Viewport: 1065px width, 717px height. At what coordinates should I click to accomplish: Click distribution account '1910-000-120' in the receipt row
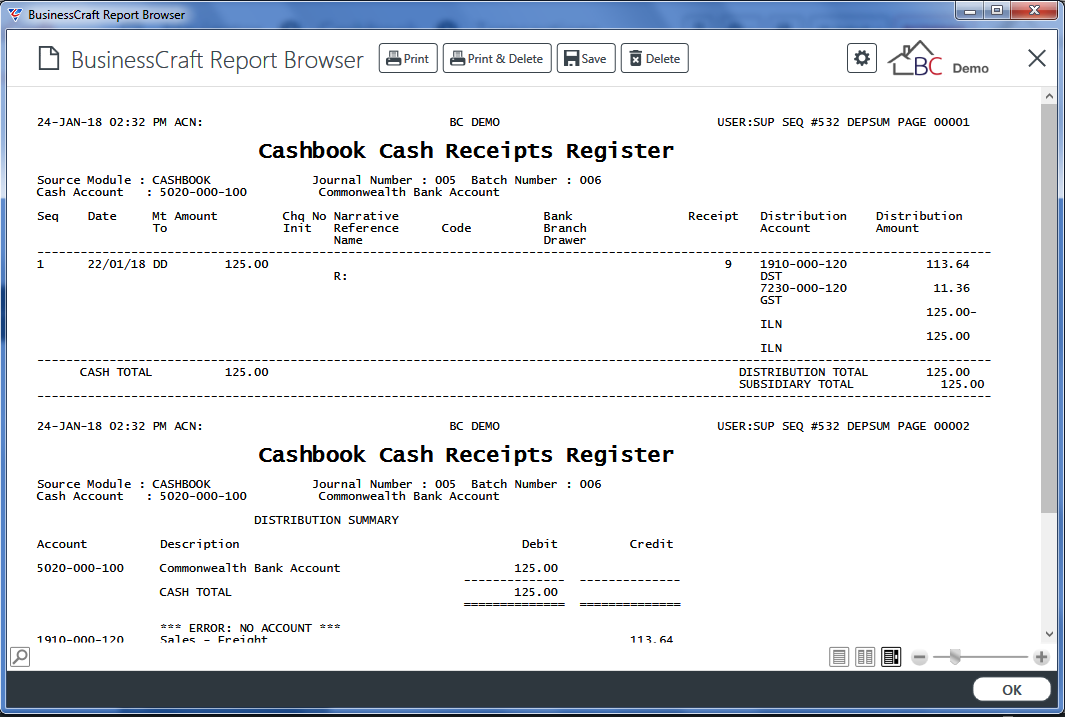pyautogui.click(x=804, y=264)
